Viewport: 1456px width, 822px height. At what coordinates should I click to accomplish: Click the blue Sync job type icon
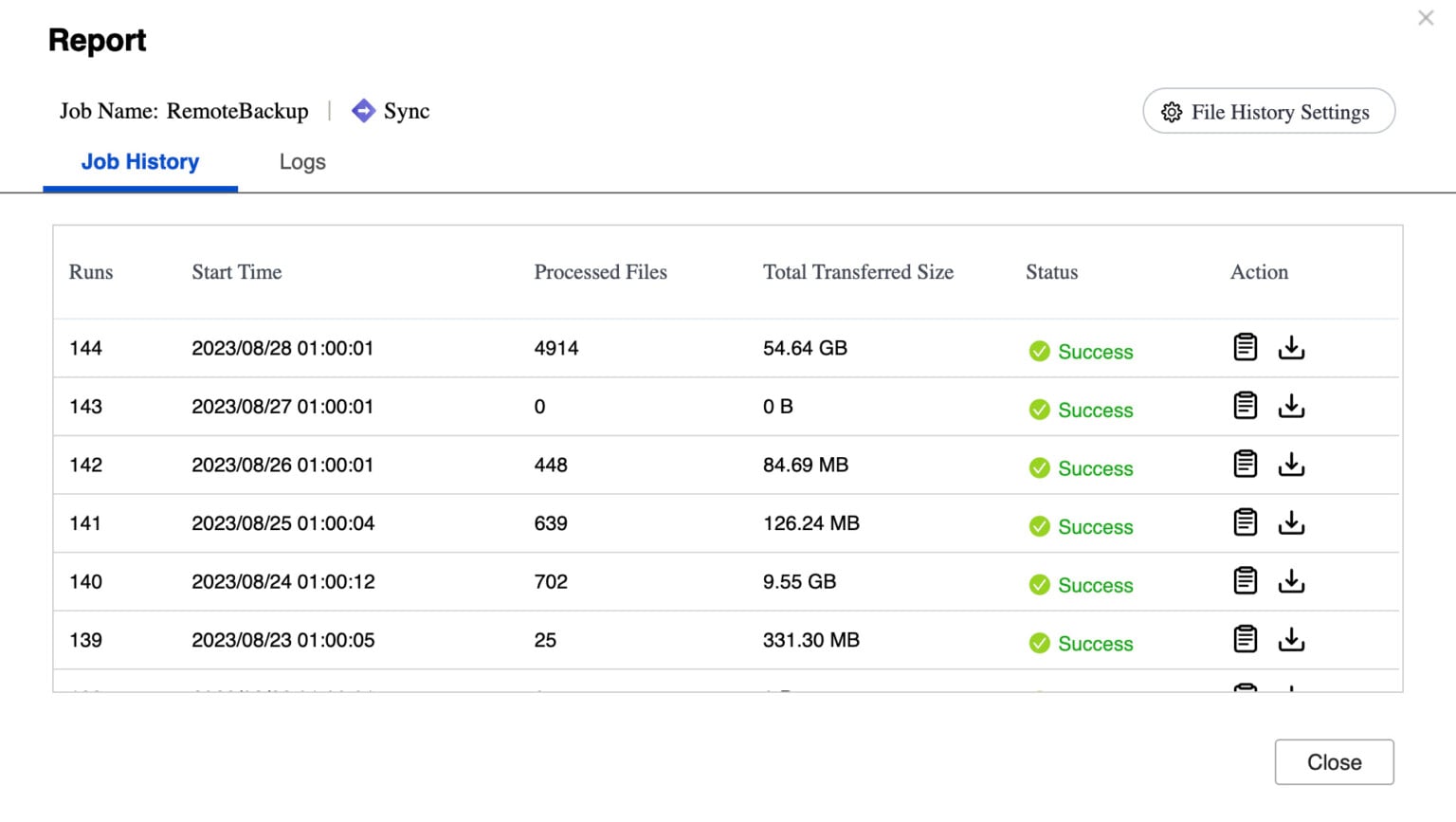pyautogui.click(x=363, y=111)
